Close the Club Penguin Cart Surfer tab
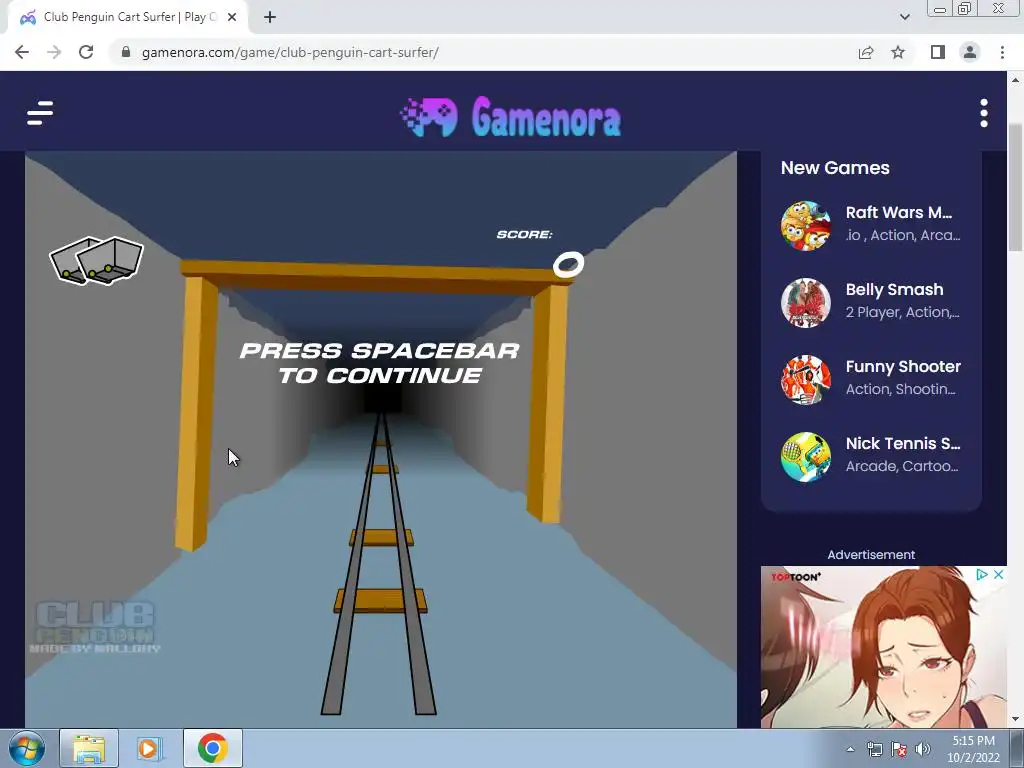Viewport: 1024px width, 768px height. pos(232,17)
